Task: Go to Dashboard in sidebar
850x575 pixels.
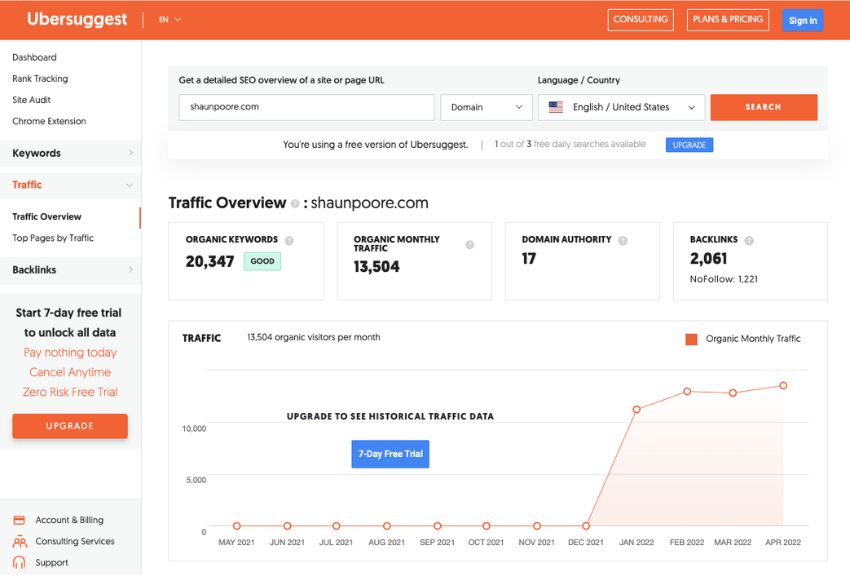Action: pyautogui.click(x=34, y=57)
